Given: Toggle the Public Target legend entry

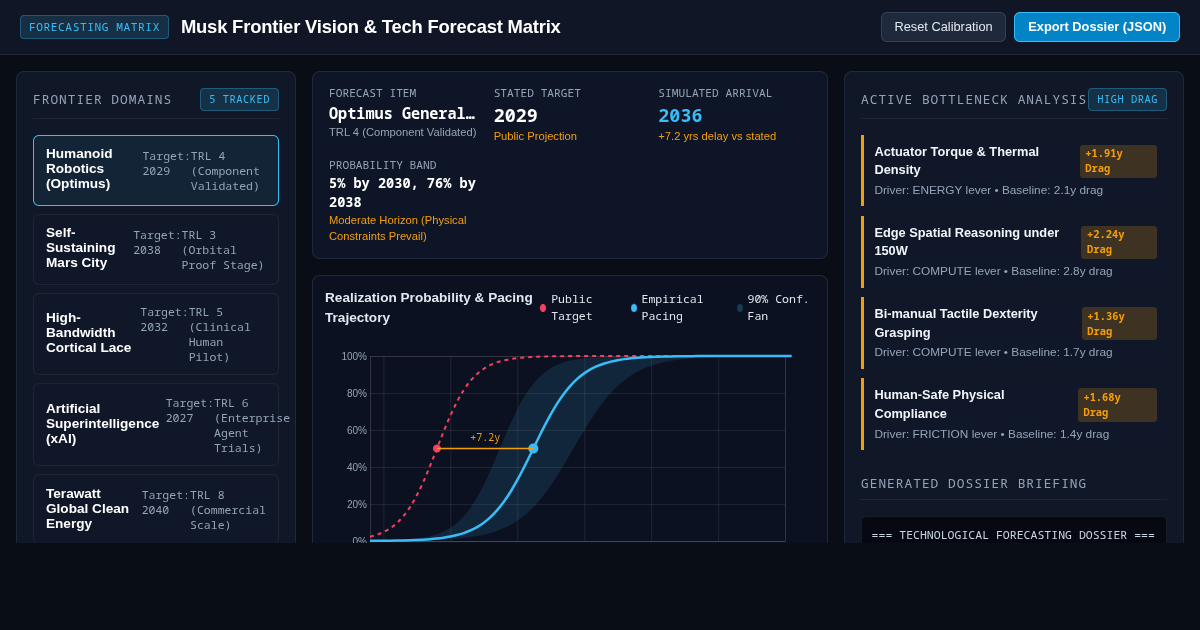Looking at the screenshot, I should tap(575, 308).
